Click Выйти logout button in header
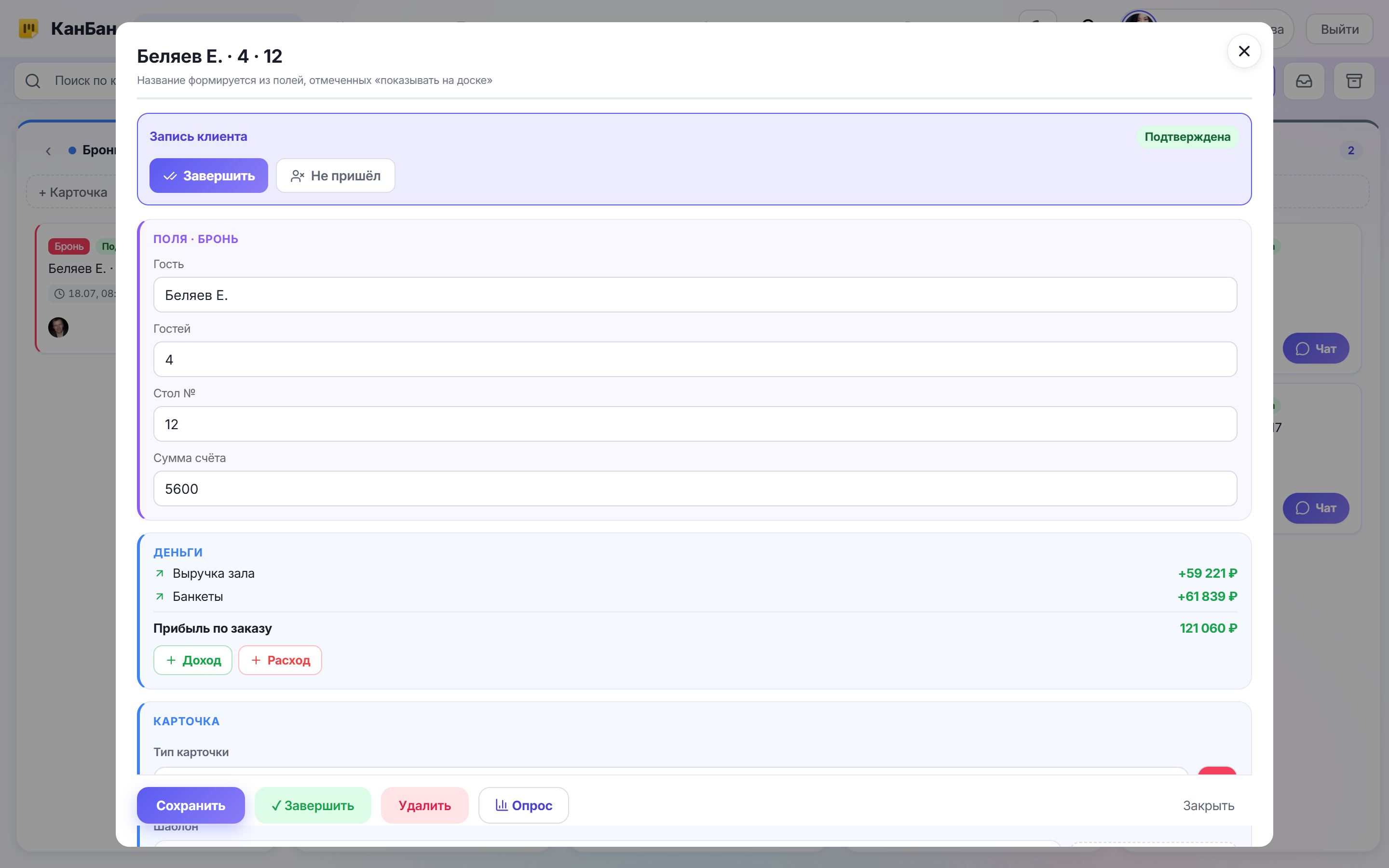Viewport: 1389px width, 868px height. 1339,29
